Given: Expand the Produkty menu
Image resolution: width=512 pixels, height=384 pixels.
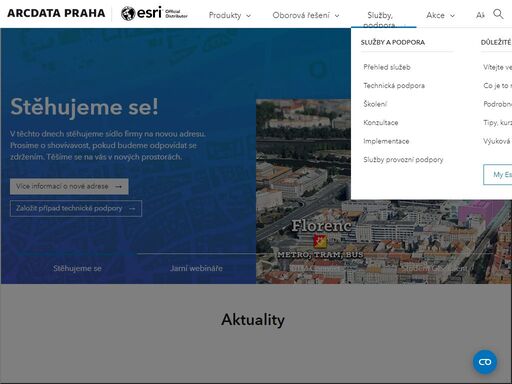Looking at the screenshot, I should tap(230, 15).
